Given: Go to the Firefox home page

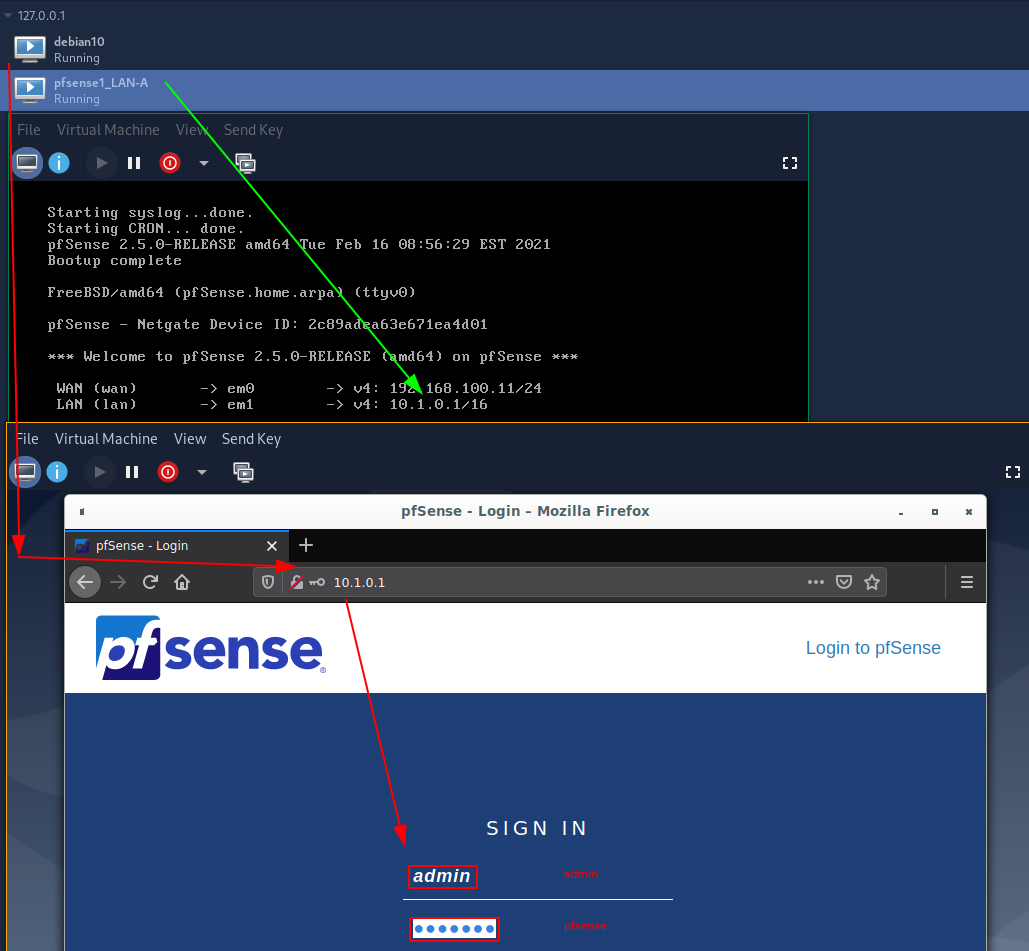Looking at the screenshot, I should [x=182, y=582].
